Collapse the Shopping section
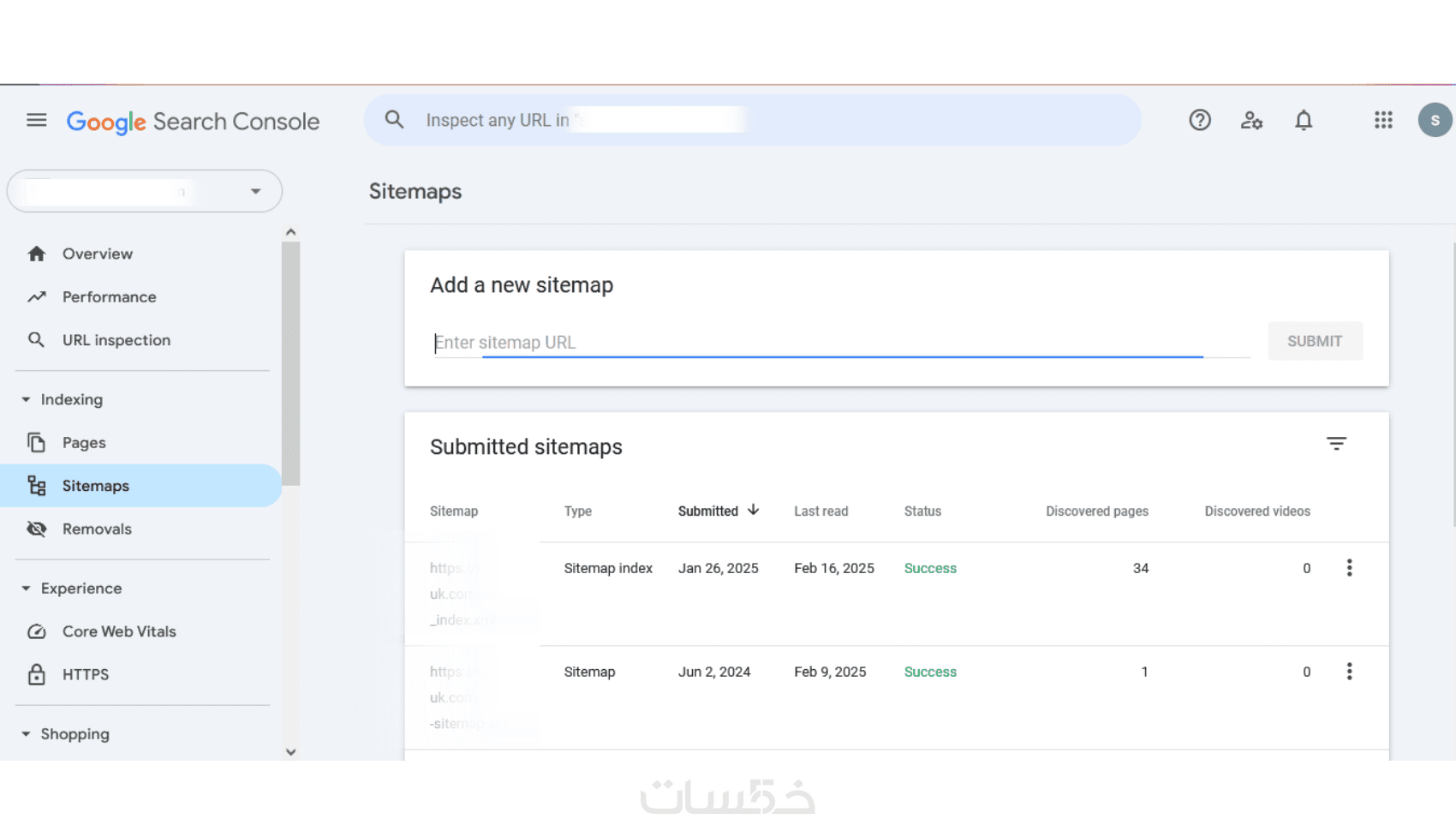 coord(27,734)
